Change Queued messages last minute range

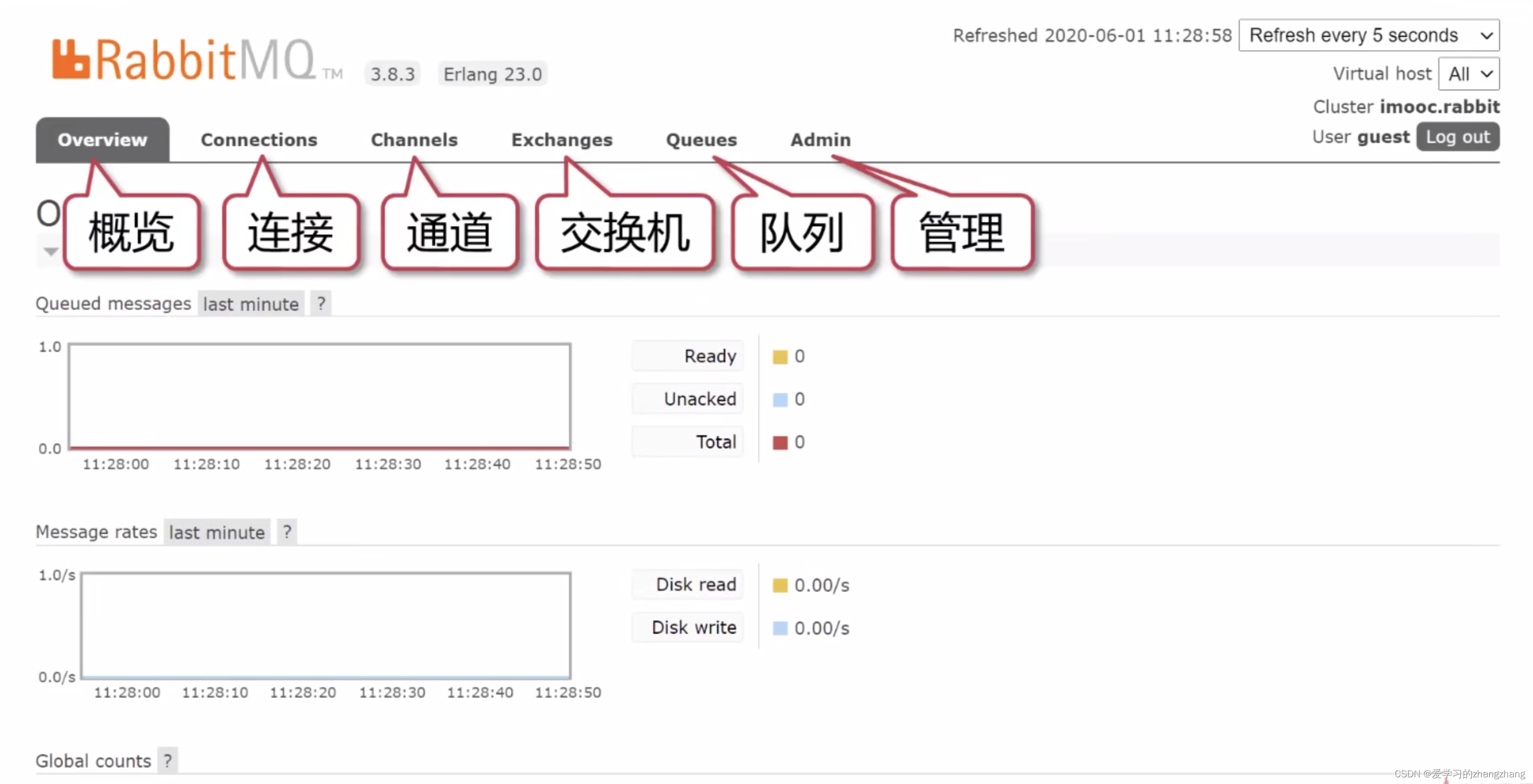[251, 304]
